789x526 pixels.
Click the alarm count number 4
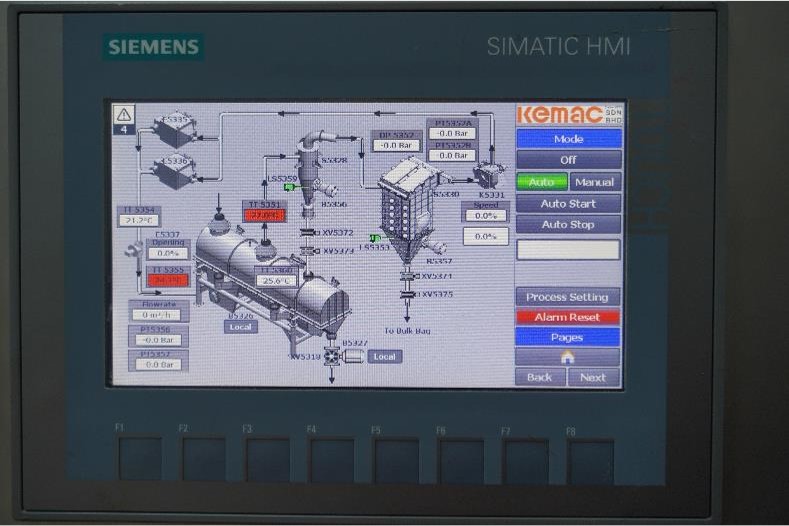pos(124,129)
